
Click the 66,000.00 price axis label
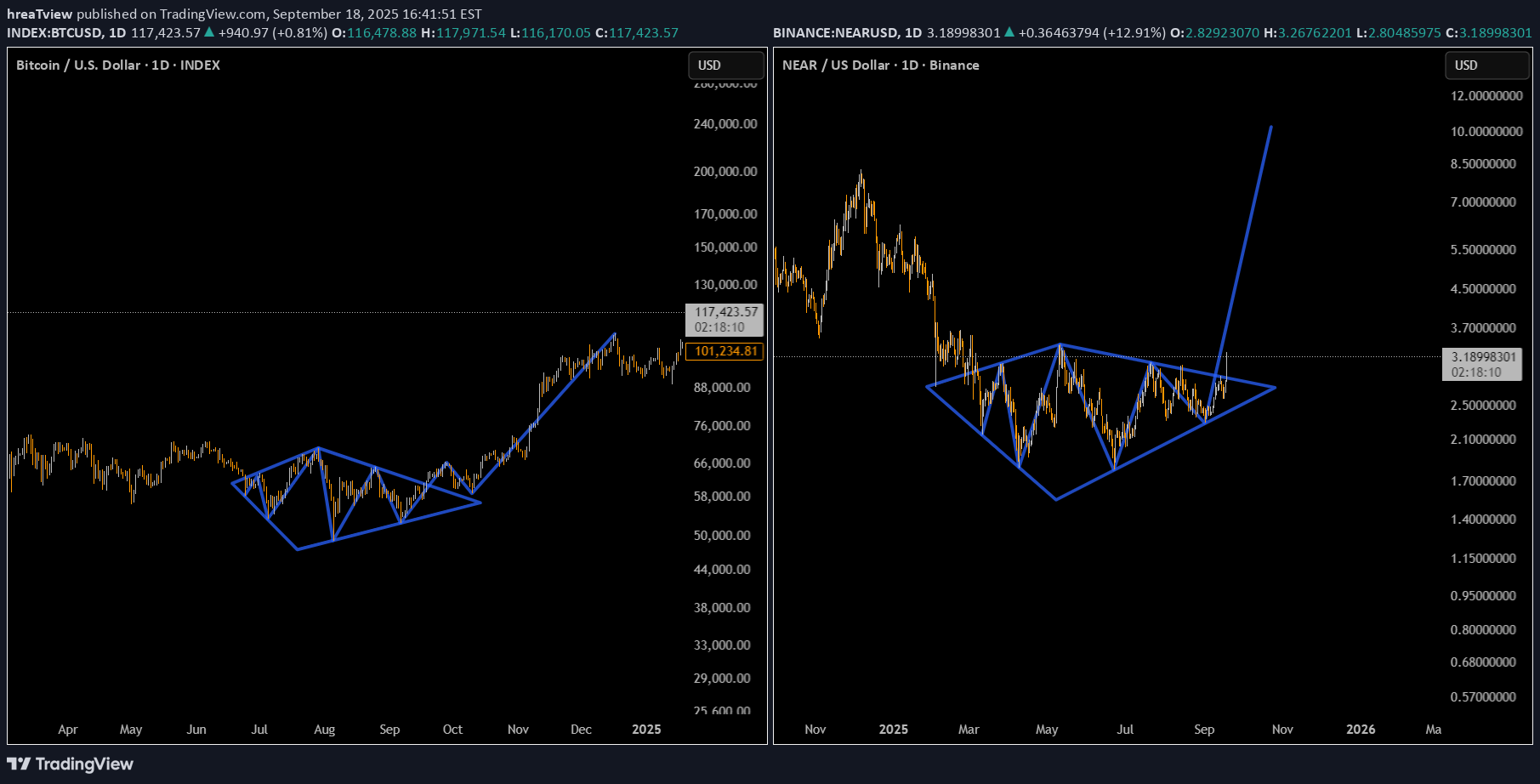tap(722, 463)
